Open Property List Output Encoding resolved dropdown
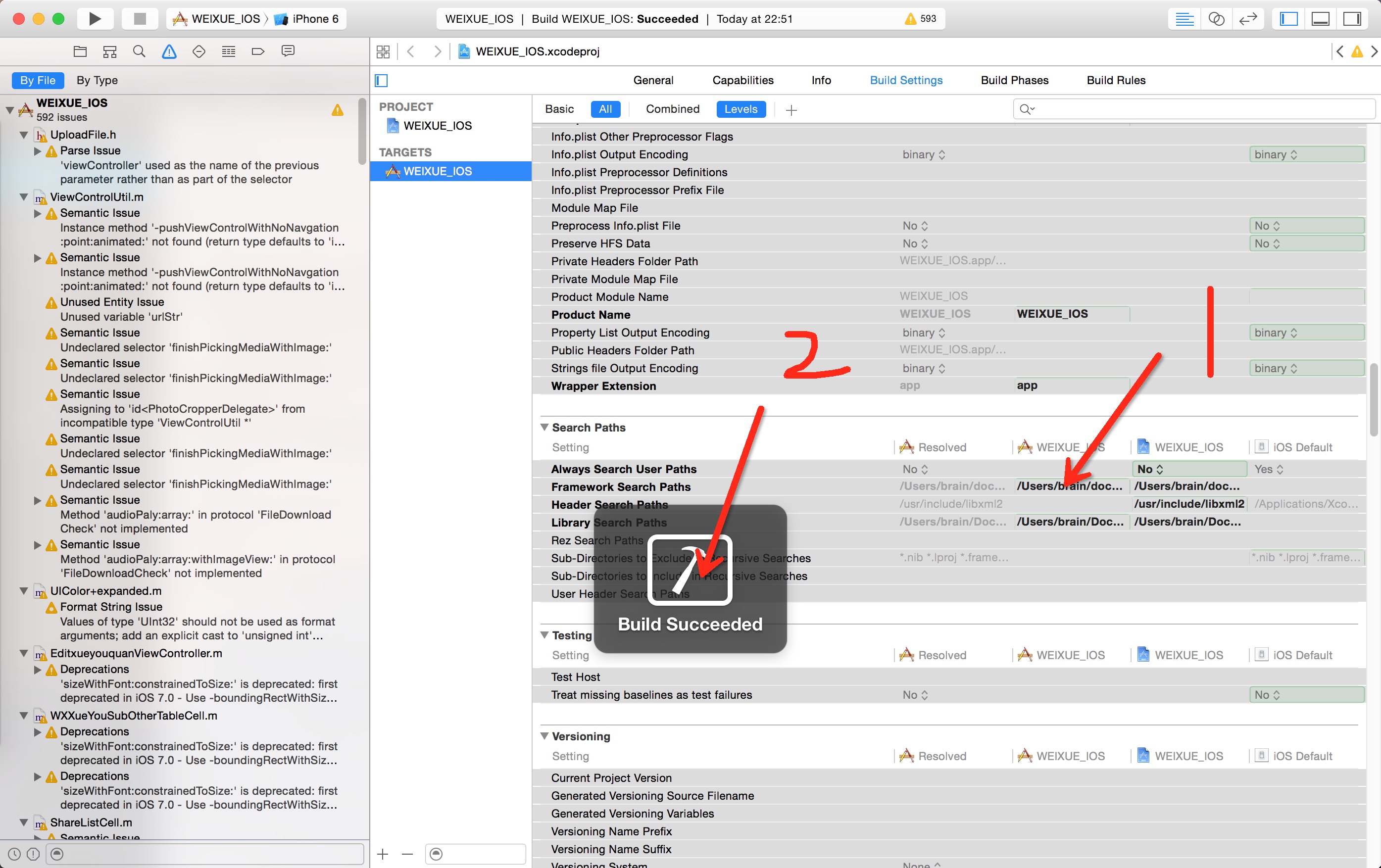This screenshot has height=868, width=1381. [x=923, y=333]
